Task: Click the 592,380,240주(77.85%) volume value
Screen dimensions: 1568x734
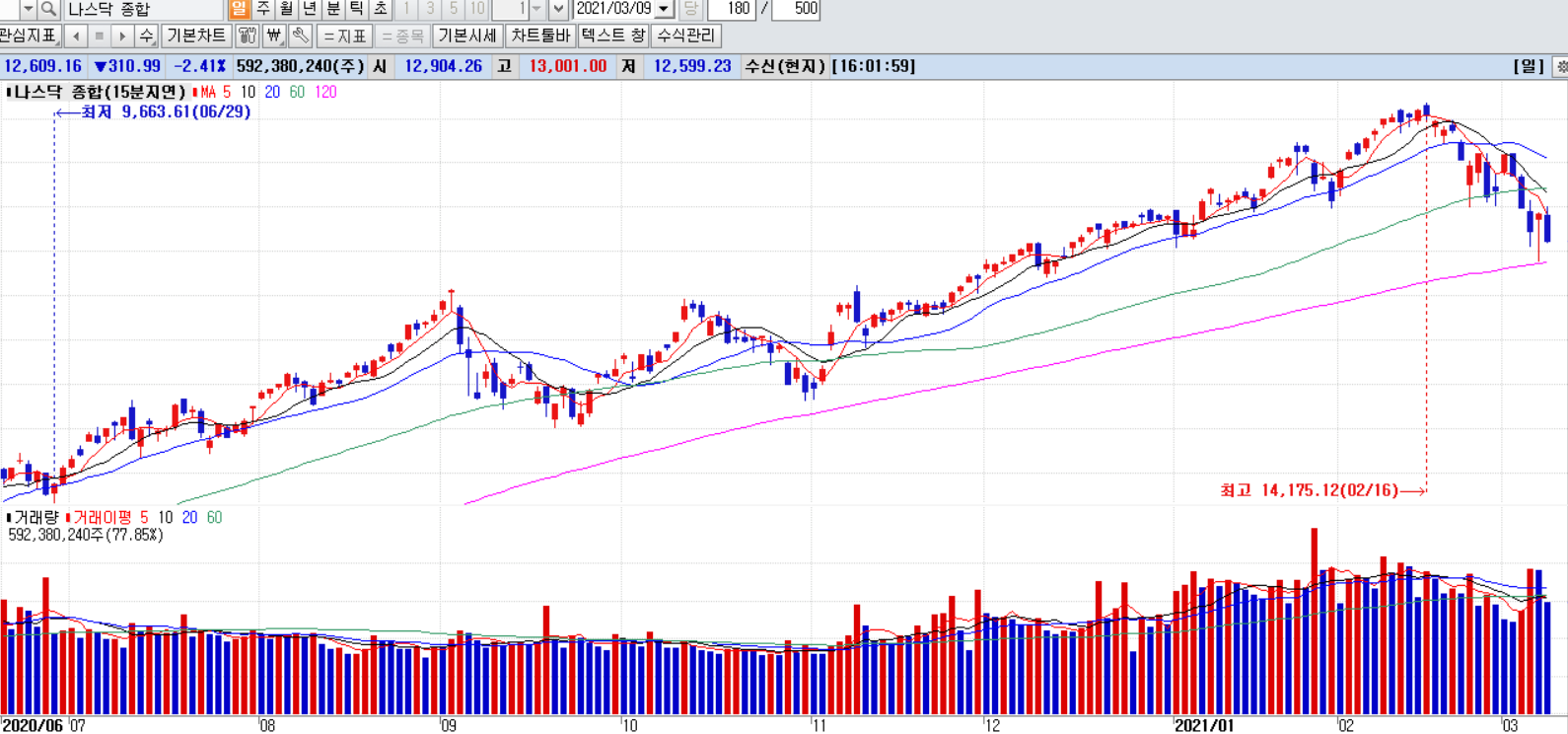Action: pyautogui.click(x=86, y=535)
